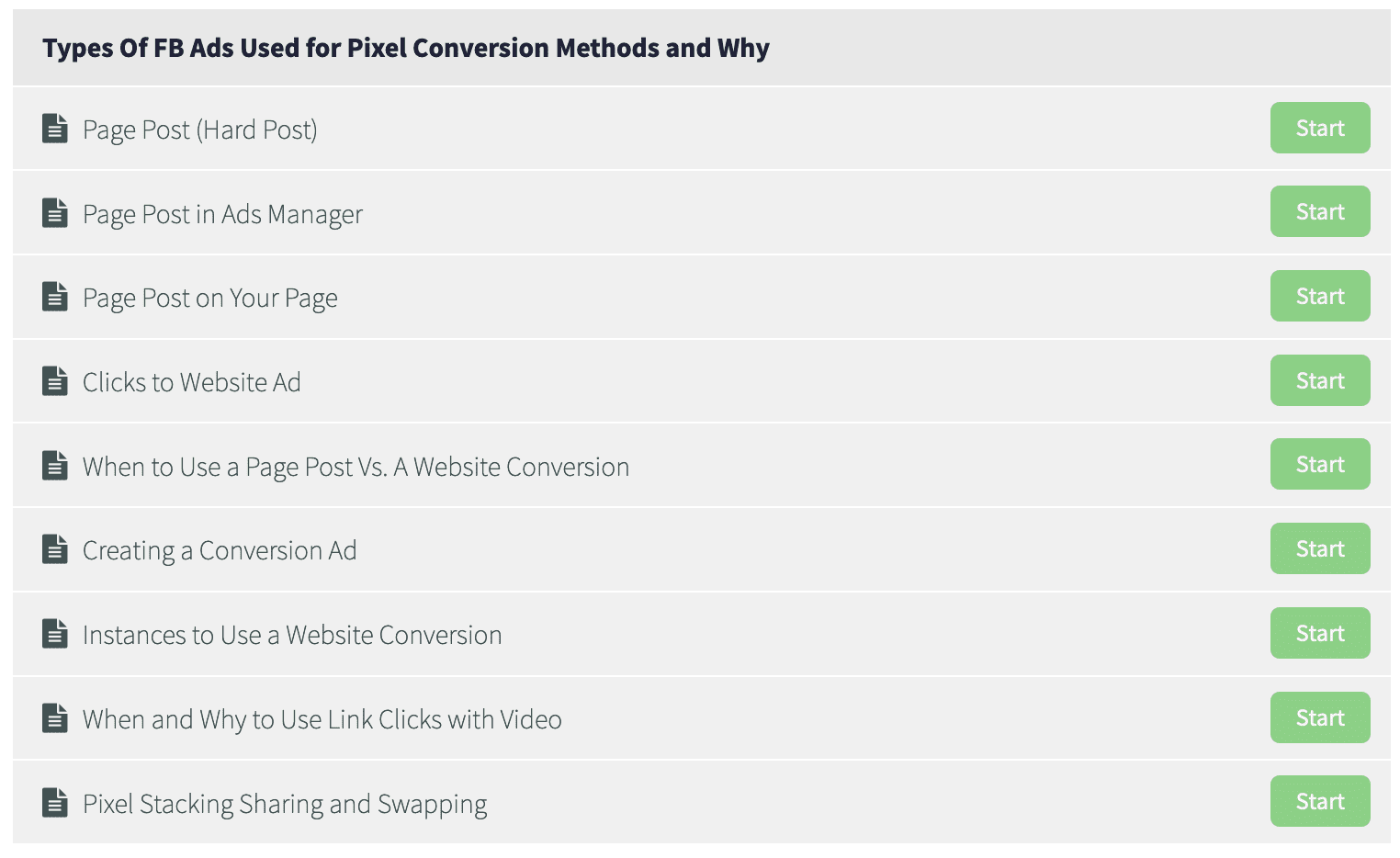Viewport: 1400px width, 858px height.
Task: Open the Creating a Conversion Ad lesson title
Action: 220,550
